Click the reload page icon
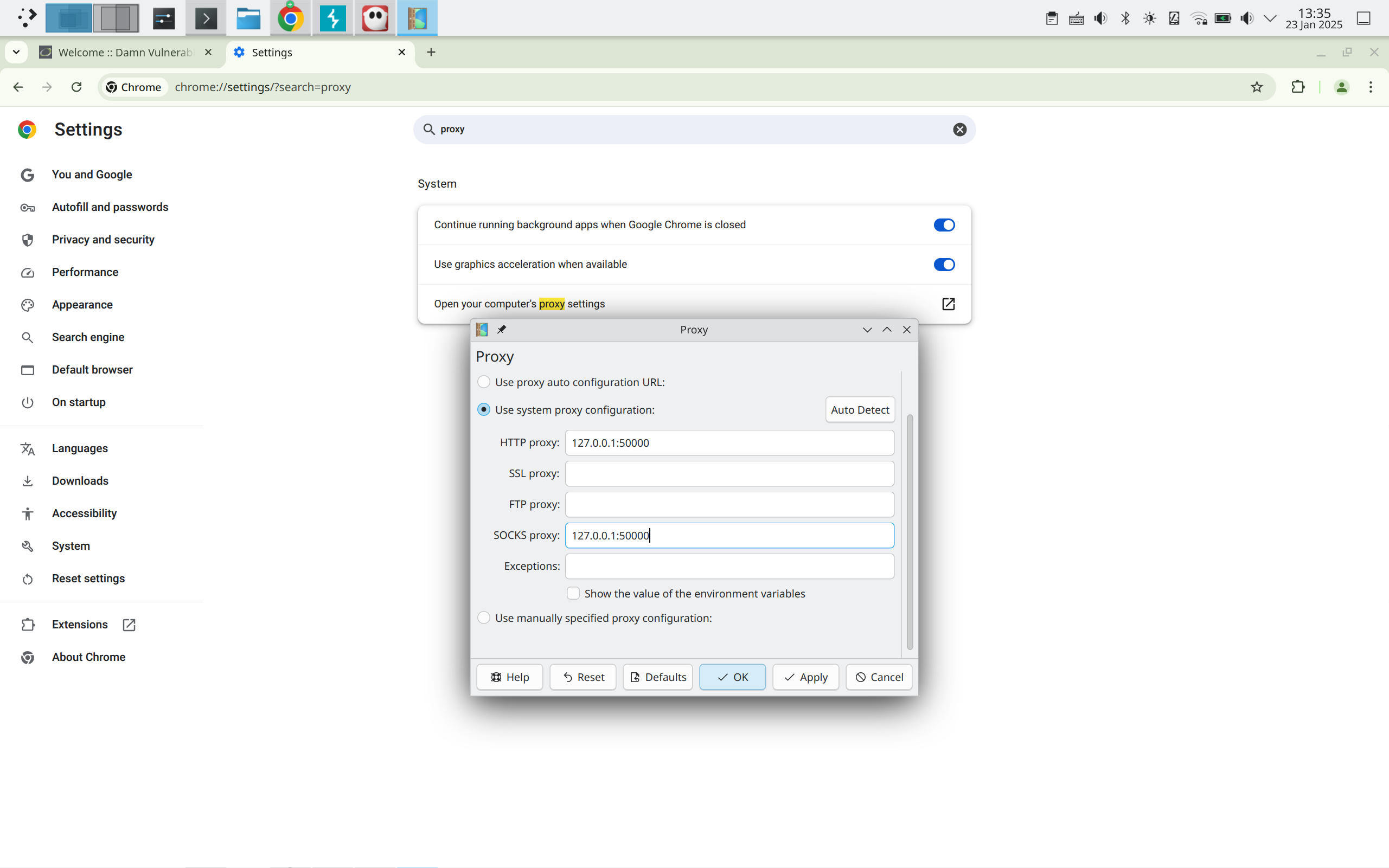The height and width of the screenshot is (868, 1389). tap(76, 87)
